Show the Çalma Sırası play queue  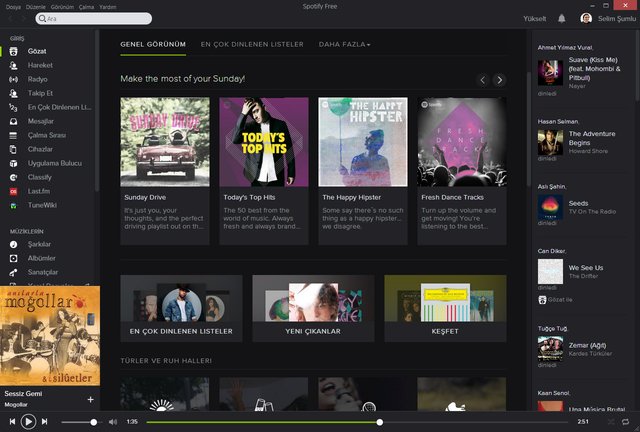(x=47, y=135)
